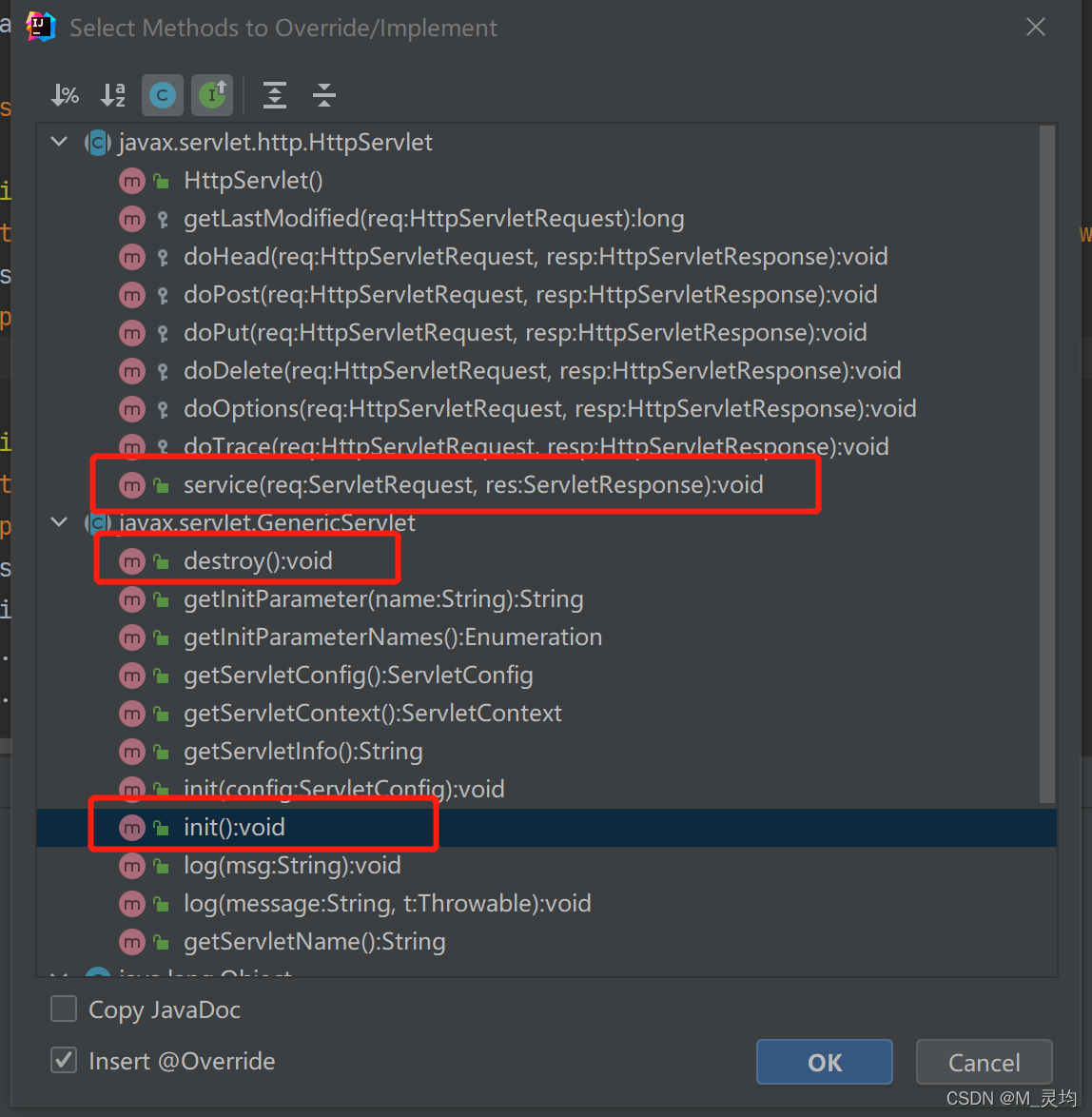
Task: Toggle show classes button
Action: point(163,95)
